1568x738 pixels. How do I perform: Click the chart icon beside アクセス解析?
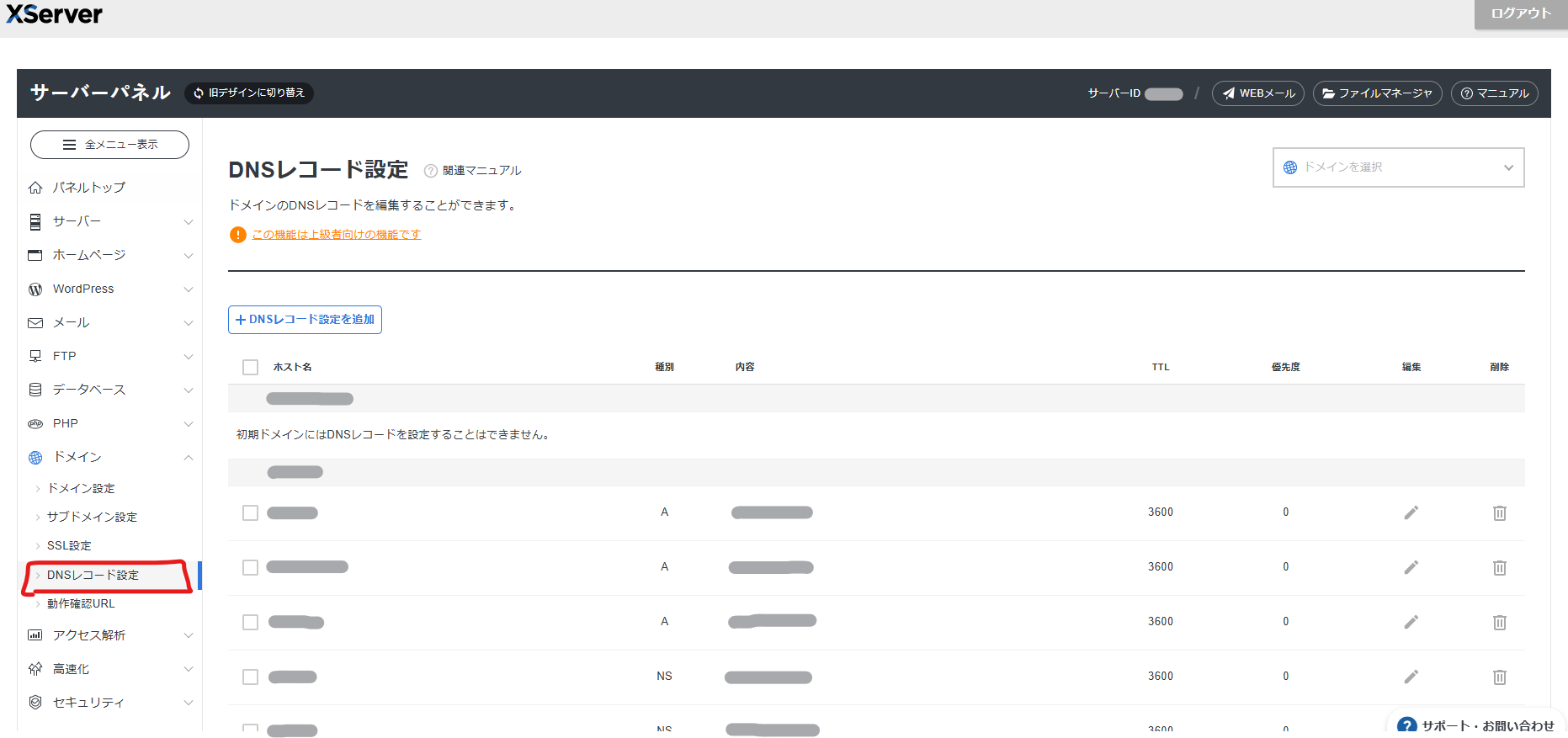pos(35,635)
